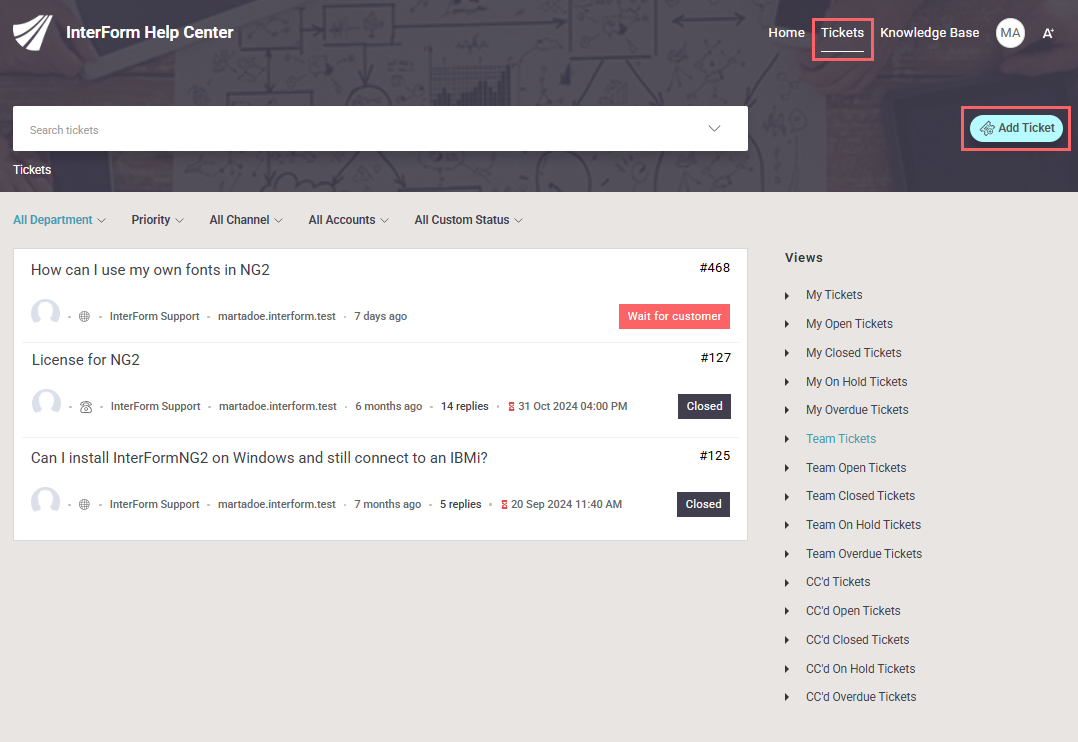
Task: Open ticket about installing InterFormNG2 on Windows
Action: pos(259,458)
